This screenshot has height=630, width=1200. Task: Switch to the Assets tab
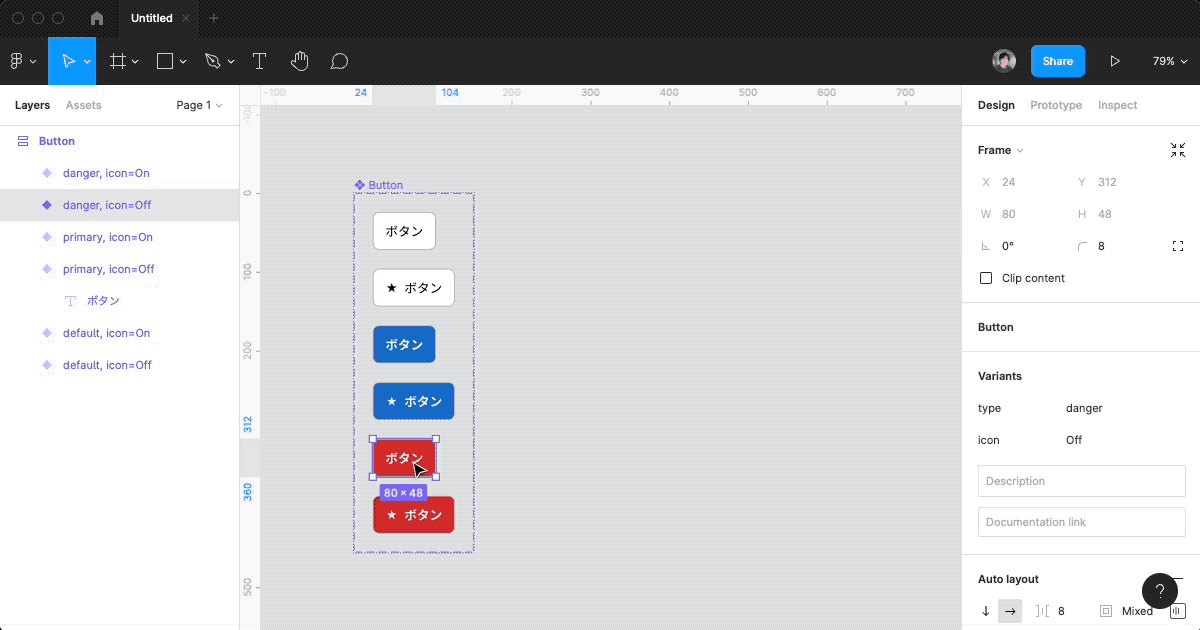tap(83, 105)
